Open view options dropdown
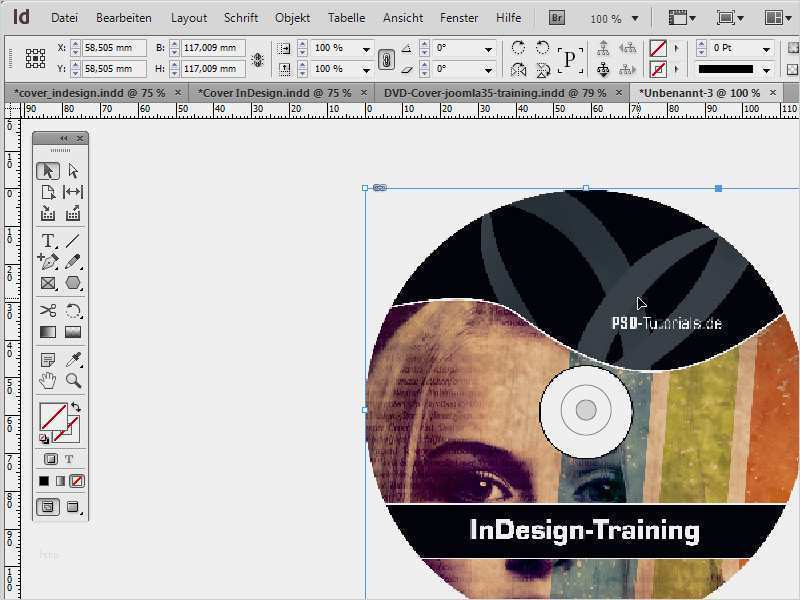This screenshot has height=600, width=800. click(682, 19)
